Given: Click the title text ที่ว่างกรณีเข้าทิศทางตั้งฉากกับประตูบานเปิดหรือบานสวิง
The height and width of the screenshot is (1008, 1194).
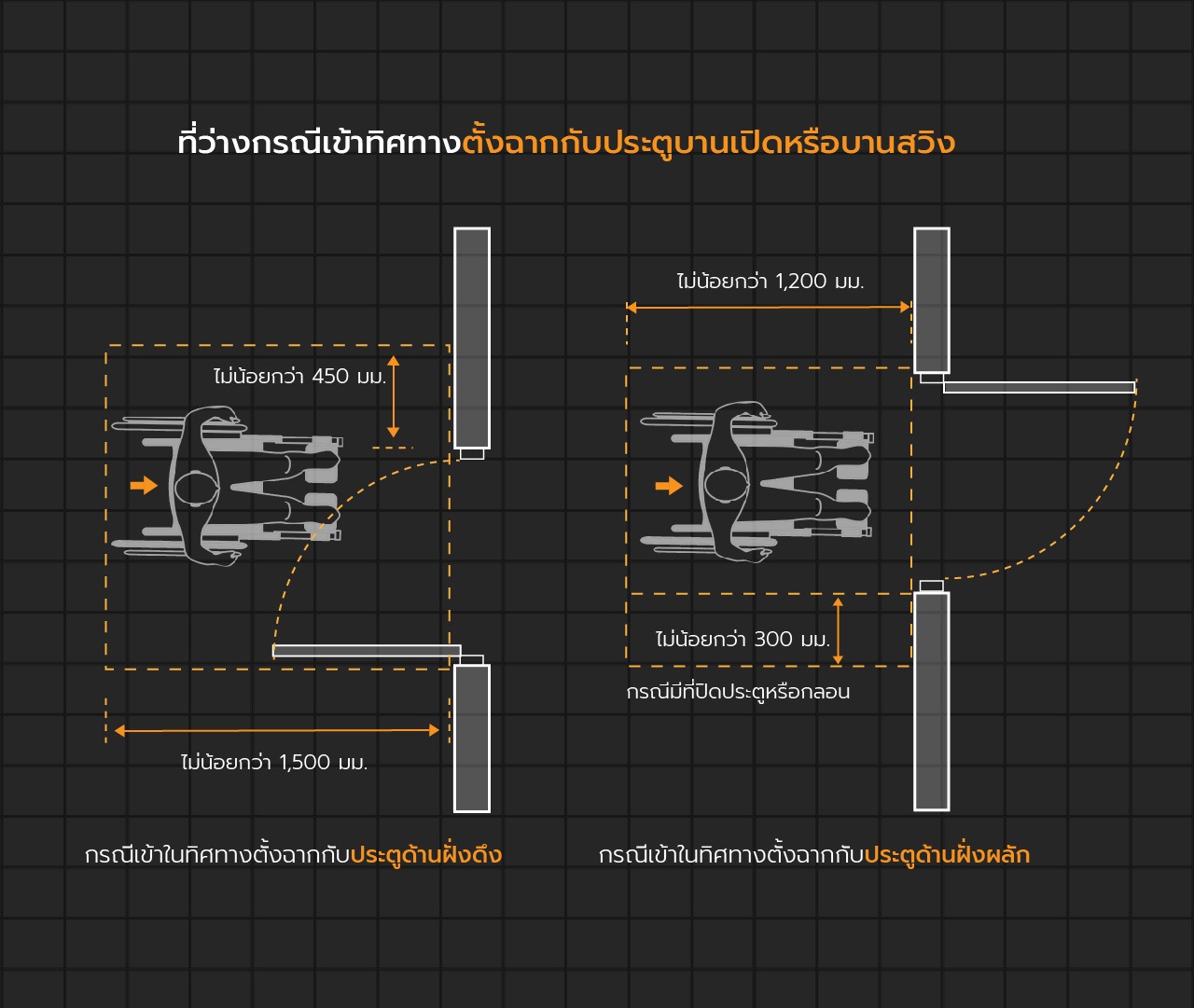Looking at the screenshot, I should click(566, 143).
